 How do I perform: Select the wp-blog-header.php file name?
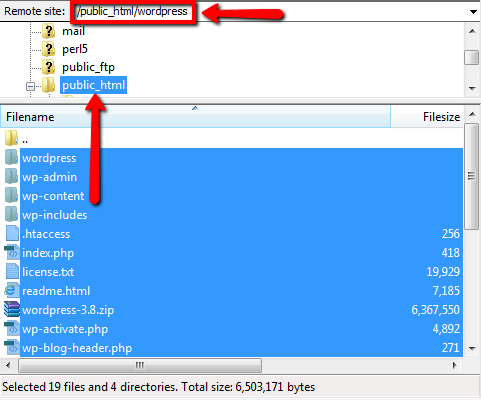pos(77,348)
